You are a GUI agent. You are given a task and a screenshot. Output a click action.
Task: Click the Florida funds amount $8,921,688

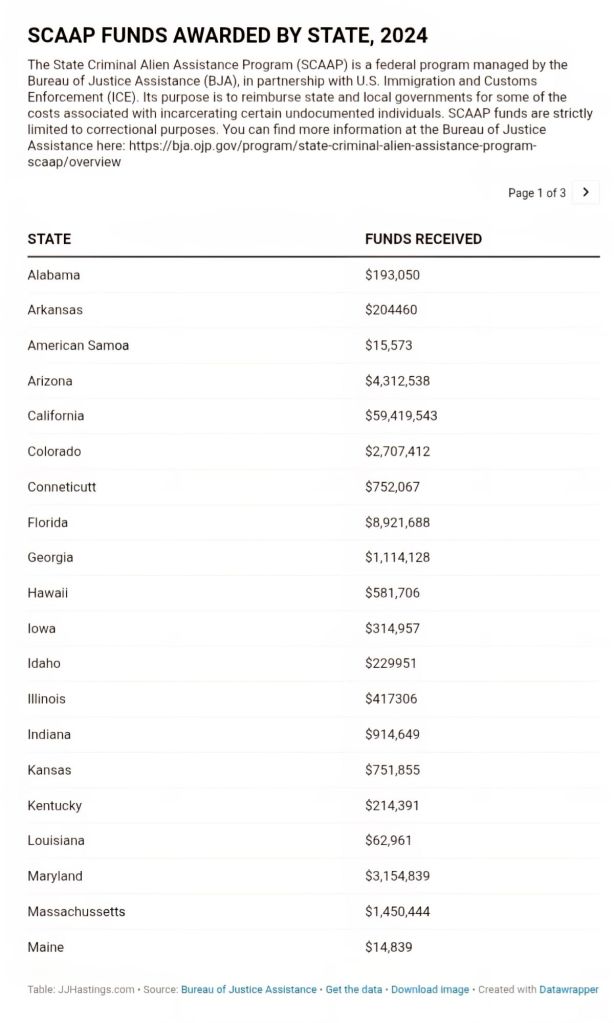(399, 522)
